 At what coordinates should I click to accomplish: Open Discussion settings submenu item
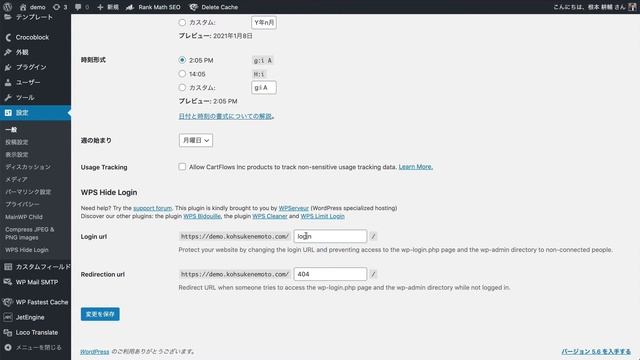28,167
